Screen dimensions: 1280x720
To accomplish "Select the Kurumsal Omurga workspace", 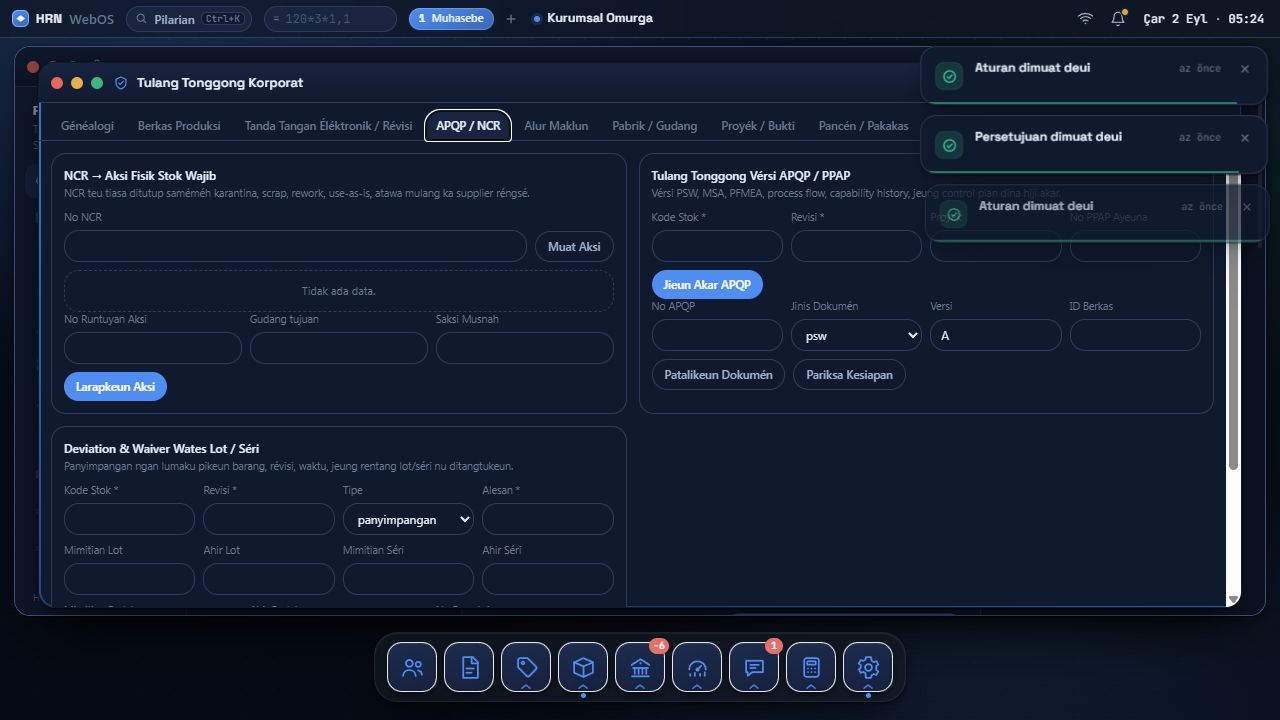I will tap(593, 19).
